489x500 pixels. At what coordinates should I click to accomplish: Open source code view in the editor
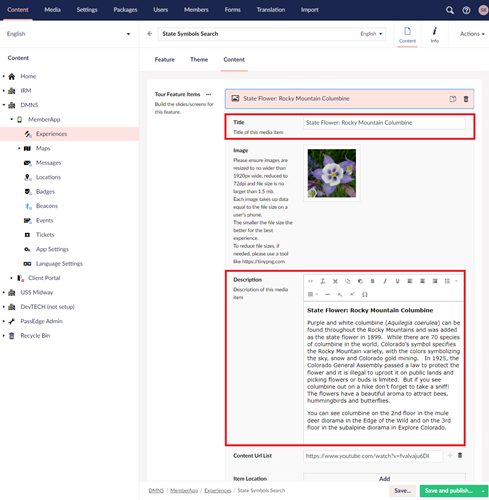pos(310,281)
